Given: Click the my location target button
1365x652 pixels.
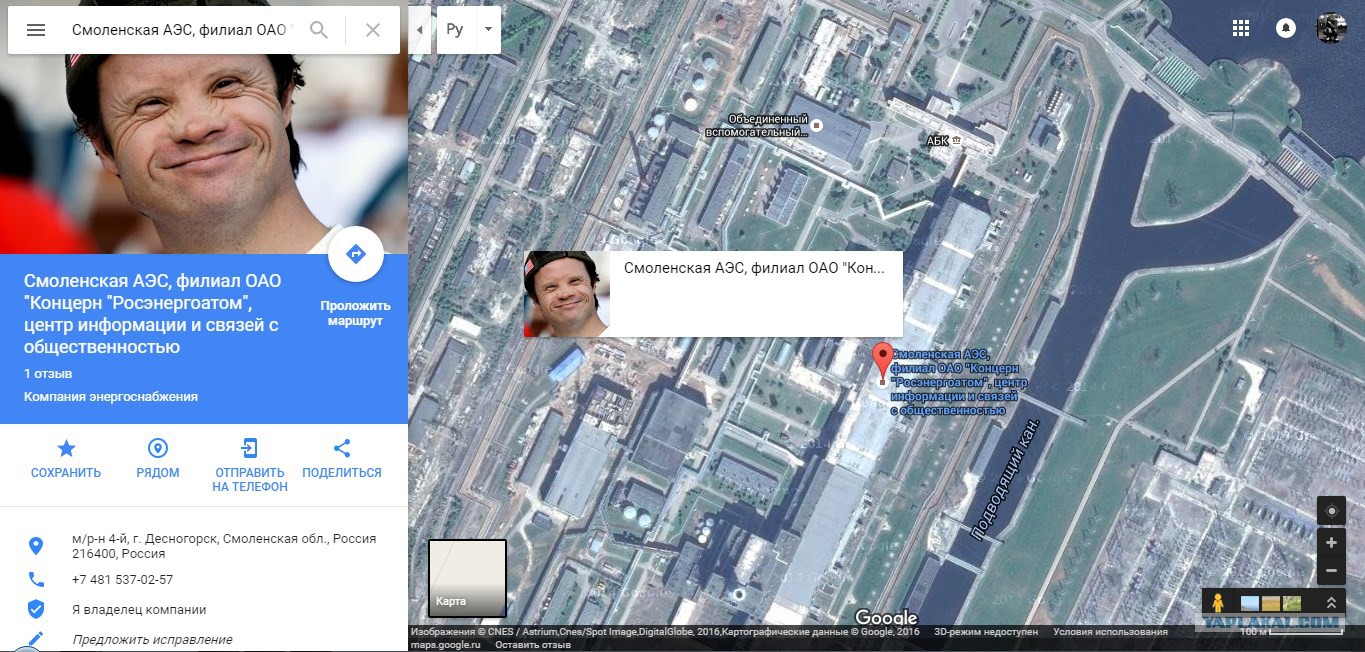Looking at the screenshot, I should (1331, 511).
